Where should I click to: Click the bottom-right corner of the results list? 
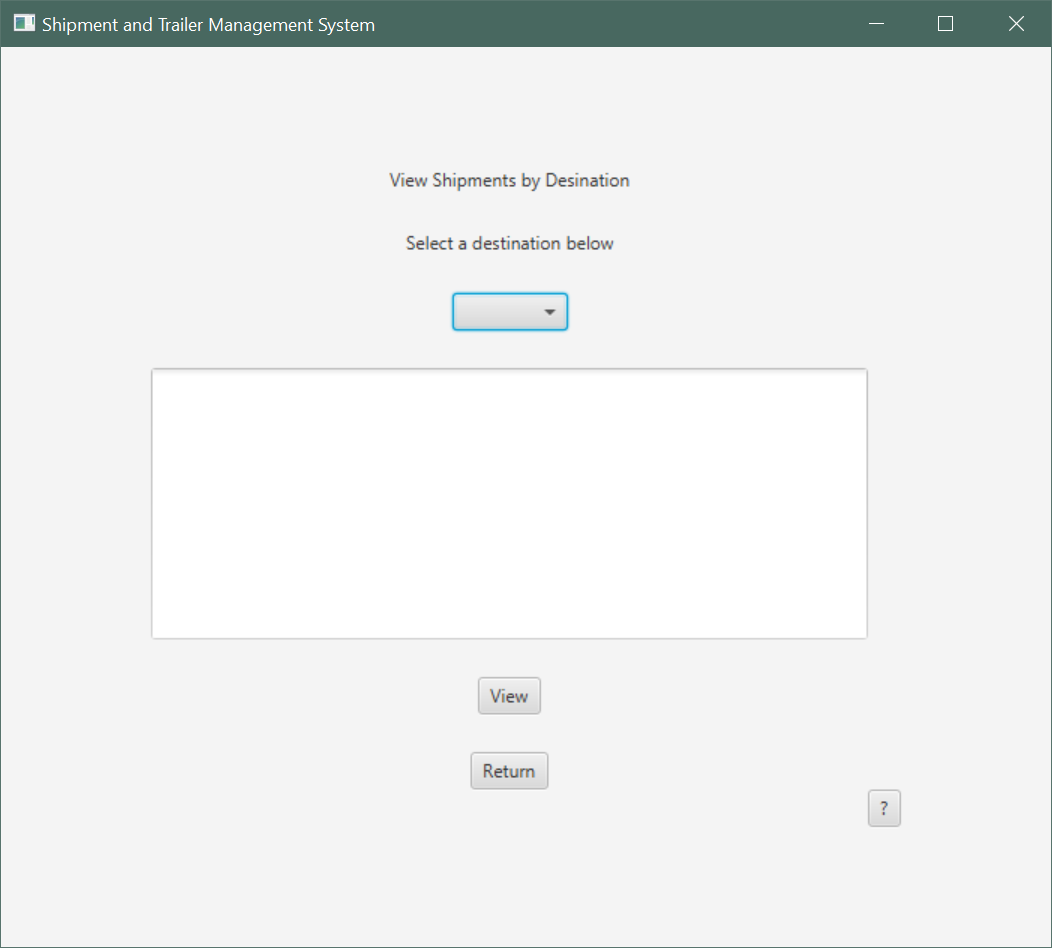(x=860, y=631)
